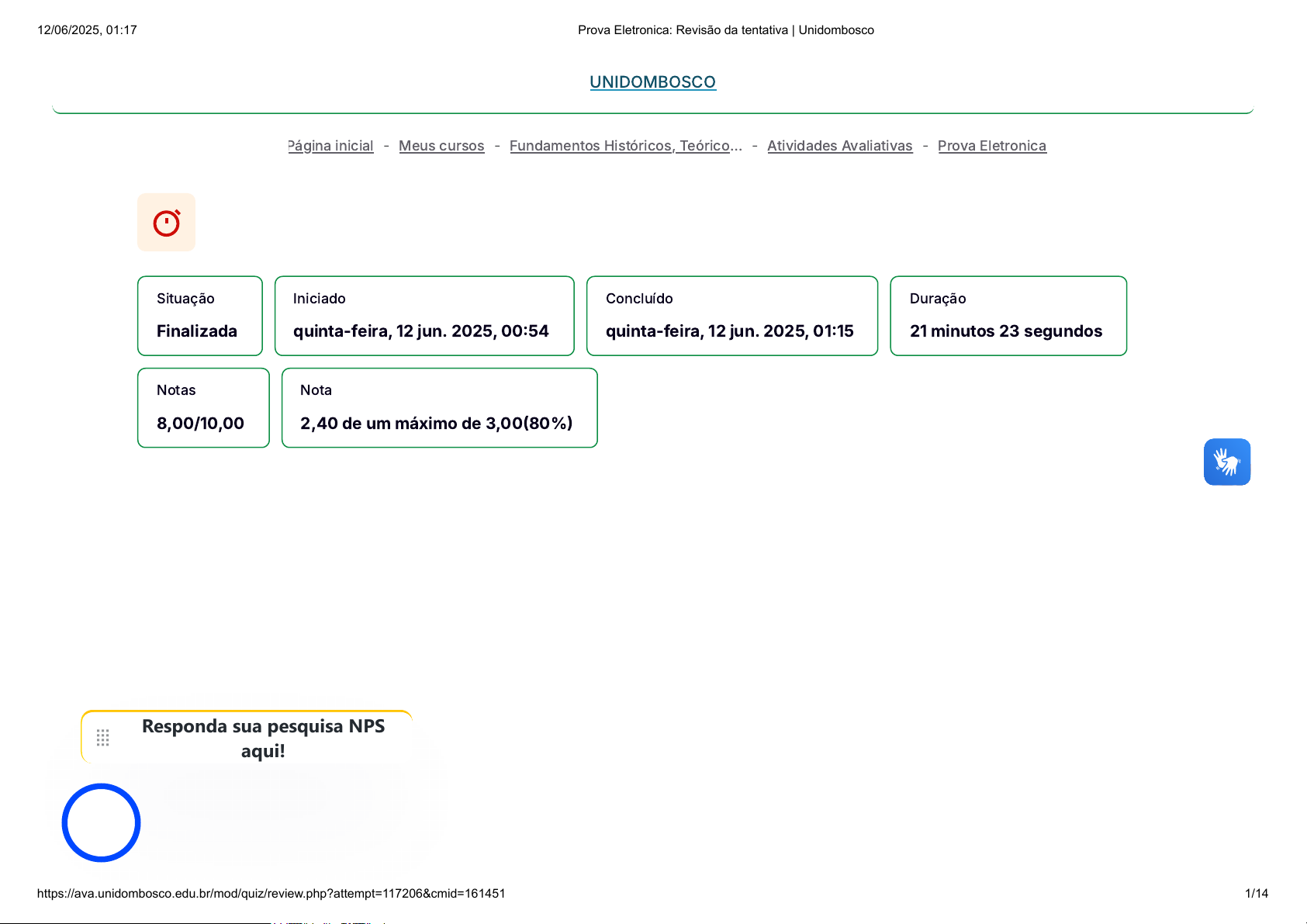Open the UNIDOMBOSCO header link
Screen dimensions: 1307x924
point(652,82)
